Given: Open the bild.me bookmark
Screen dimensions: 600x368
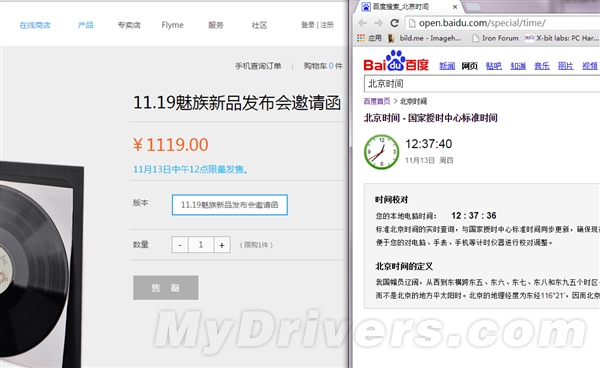Looking at the screenshot, I should (424, 38).
